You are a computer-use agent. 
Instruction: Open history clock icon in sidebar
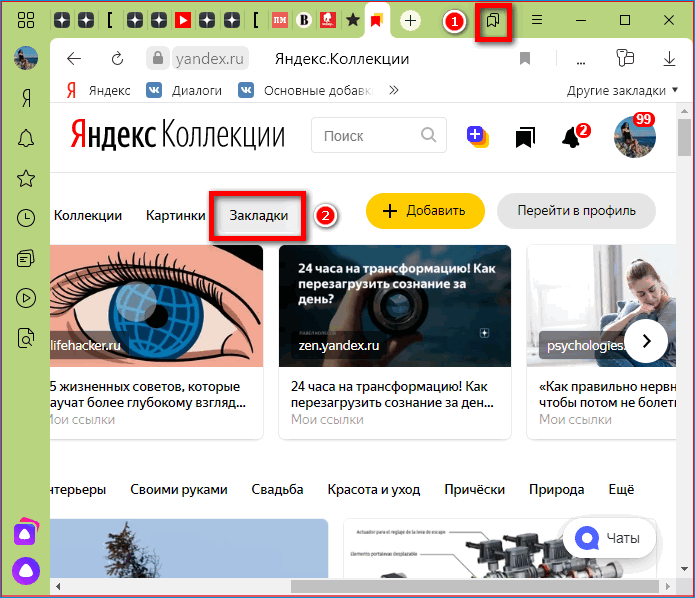coord(26,218)
